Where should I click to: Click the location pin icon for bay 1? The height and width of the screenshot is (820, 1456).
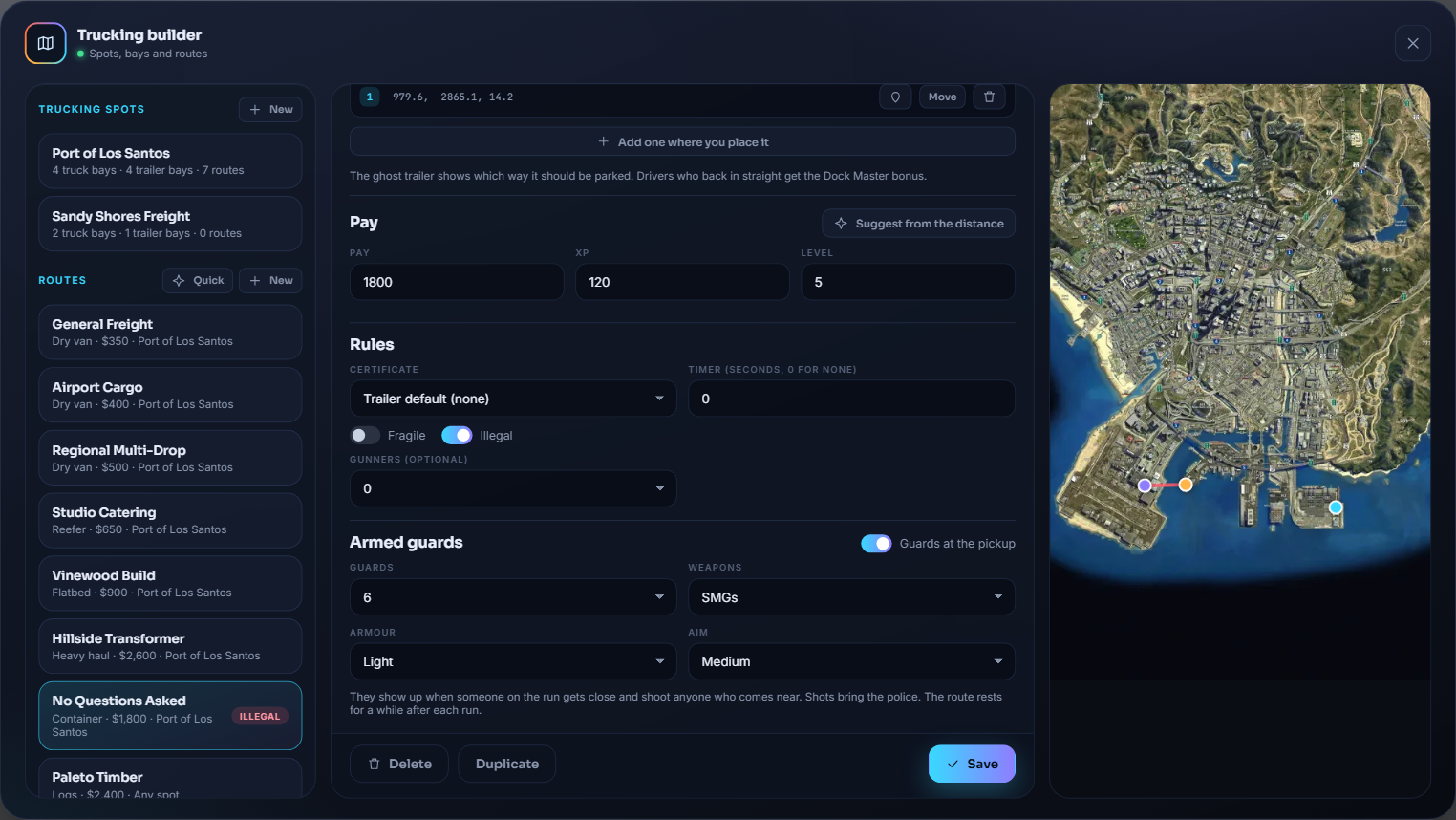tap(895, 97)
